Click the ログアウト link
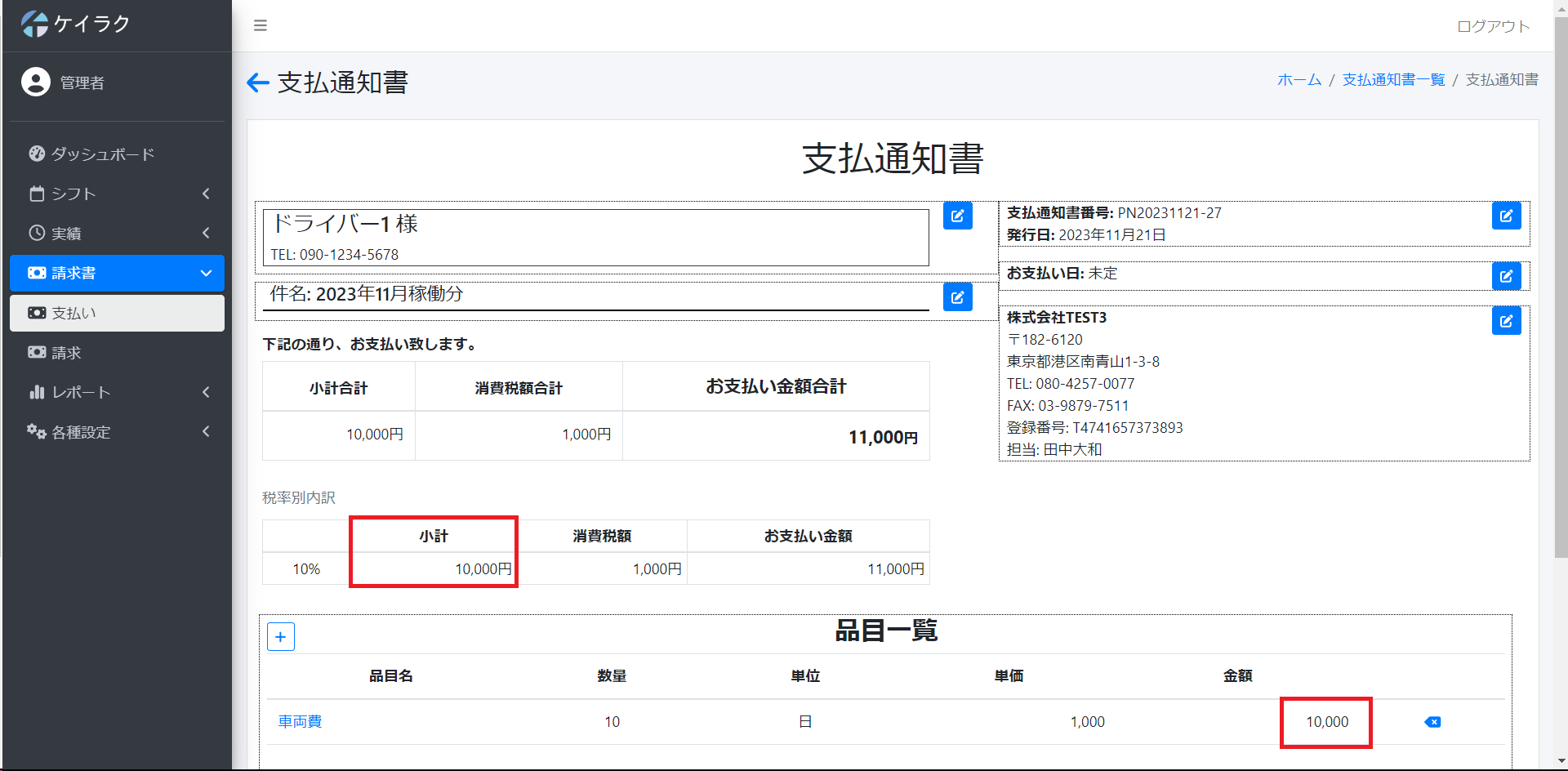The width and height of the screenshot is (1568, 771). pyautogui.click(x=1494, y=26)
